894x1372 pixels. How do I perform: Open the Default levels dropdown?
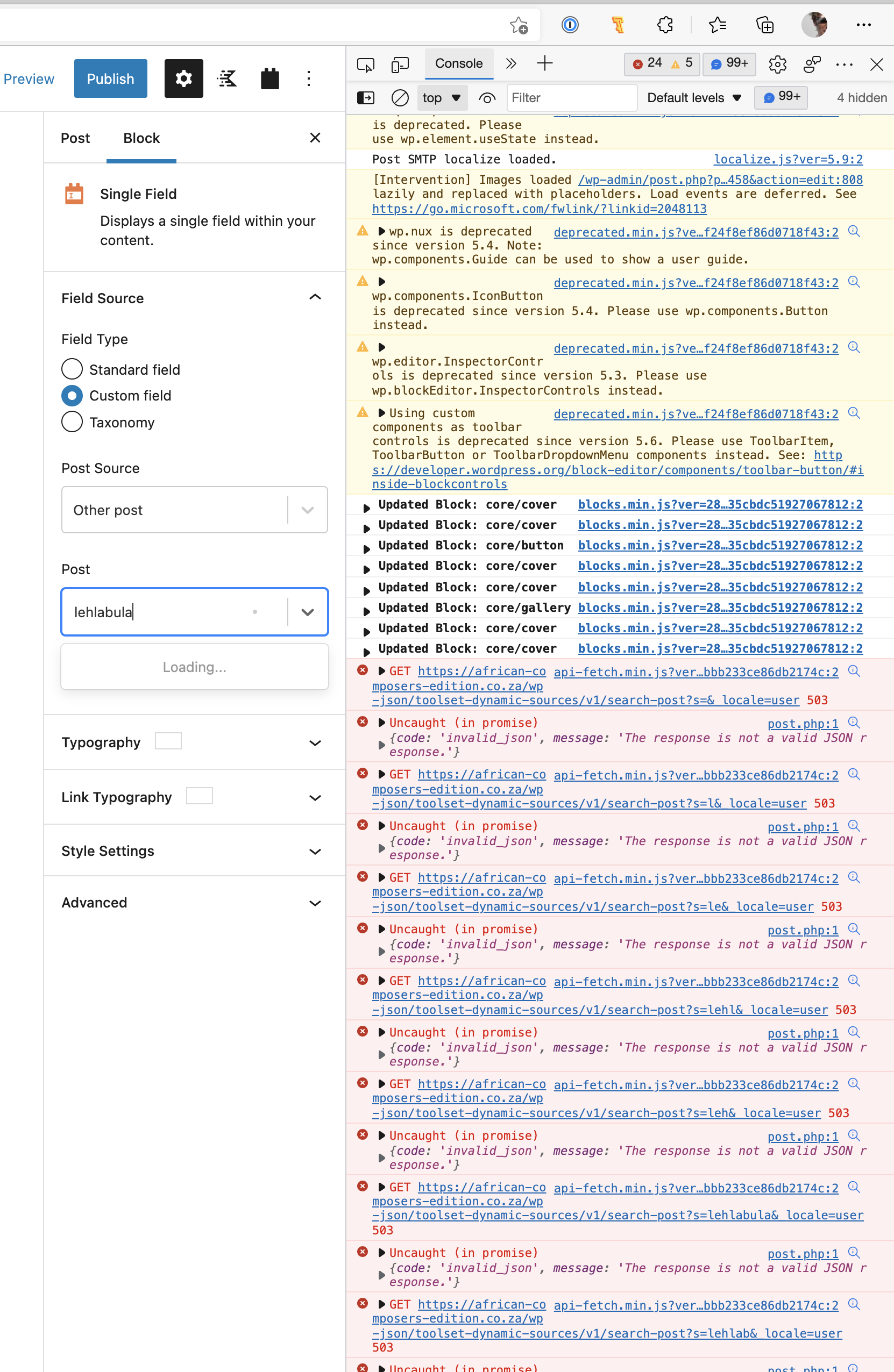coord(694,98)
